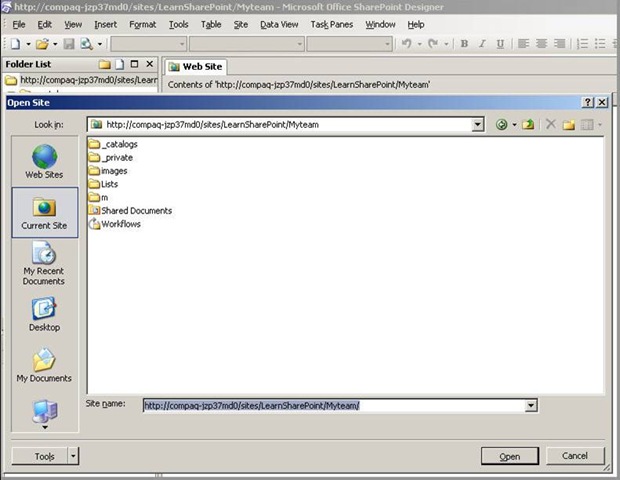Image resolution: width=620 pixels, height=480 pixels.
Task: Go up one level in dialog
Action: coord(528,125)
